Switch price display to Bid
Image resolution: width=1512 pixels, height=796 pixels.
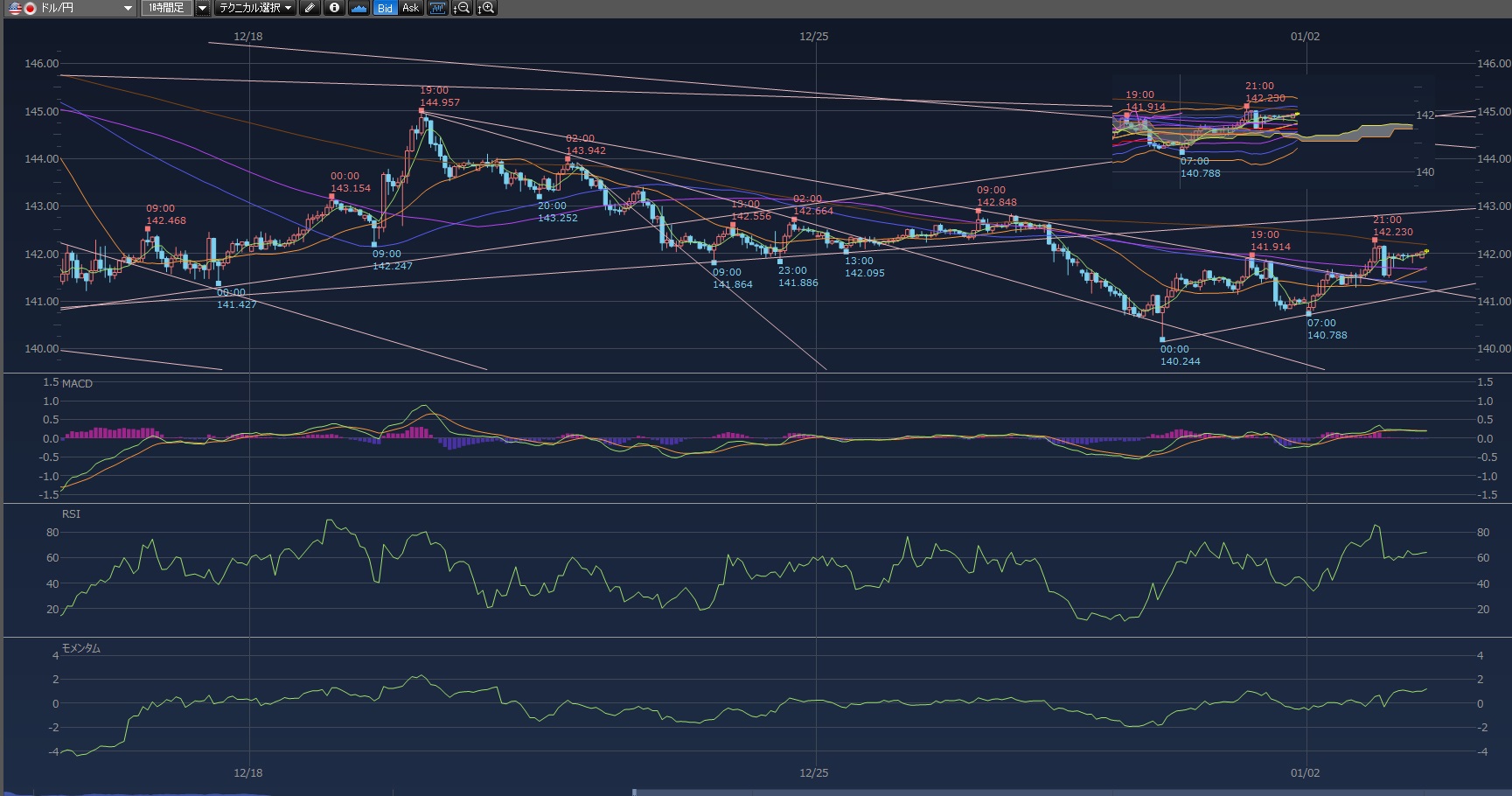[x=385, y=8]
